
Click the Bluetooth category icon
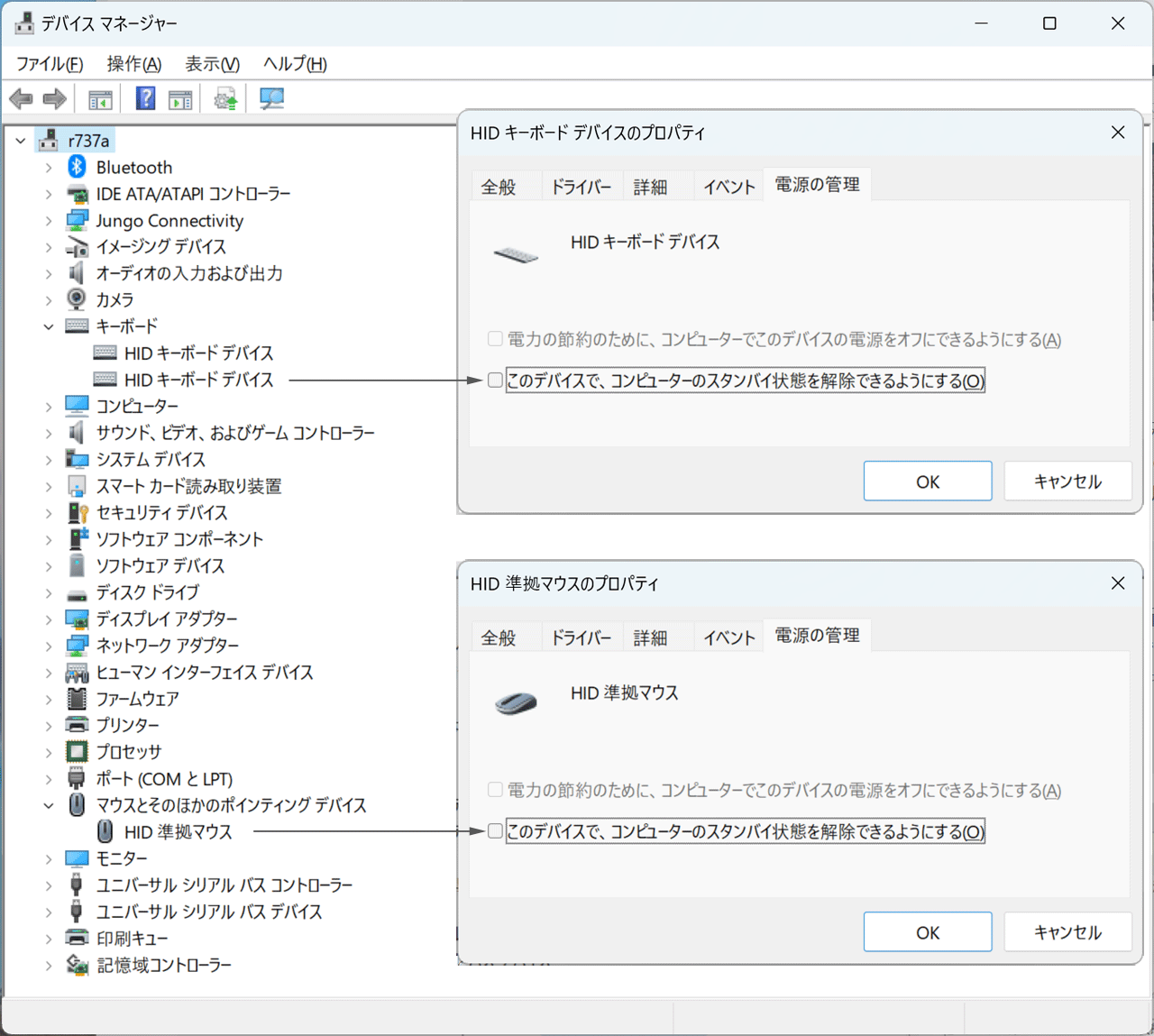[x=78, y=167]
